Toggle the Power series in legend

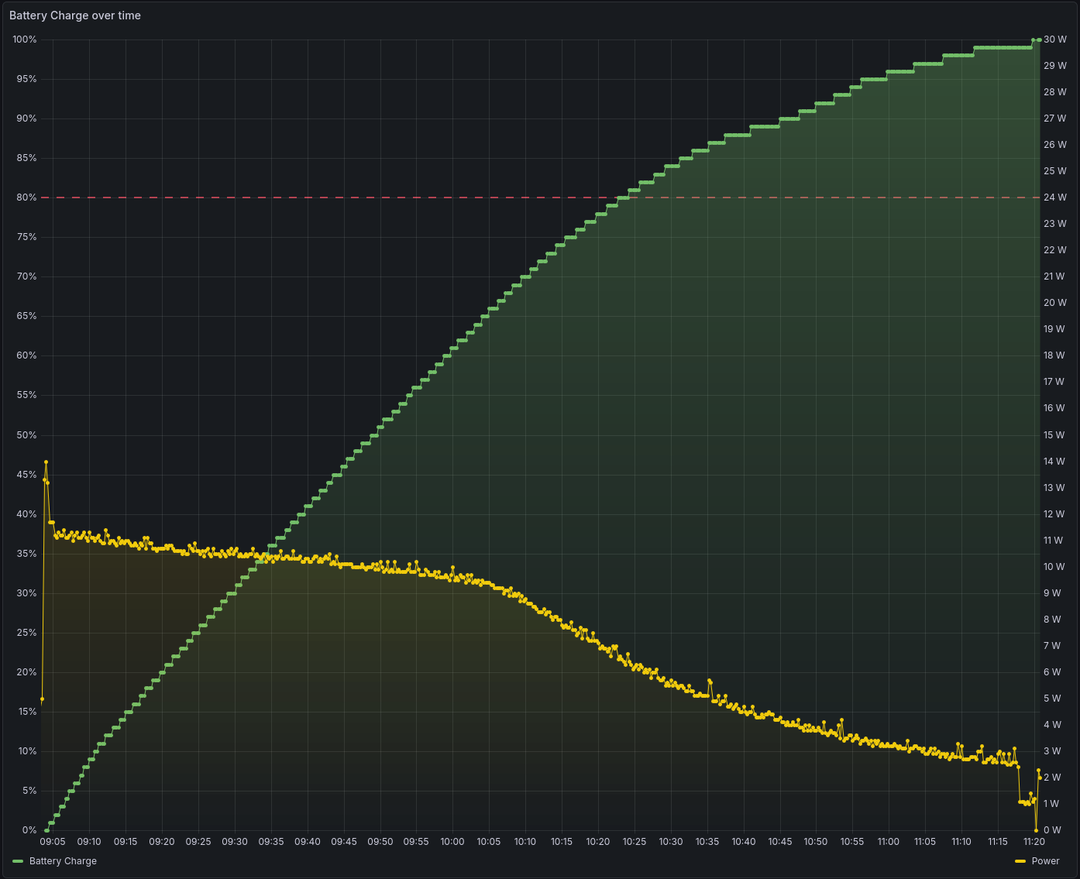click(x=1045, y=861)
